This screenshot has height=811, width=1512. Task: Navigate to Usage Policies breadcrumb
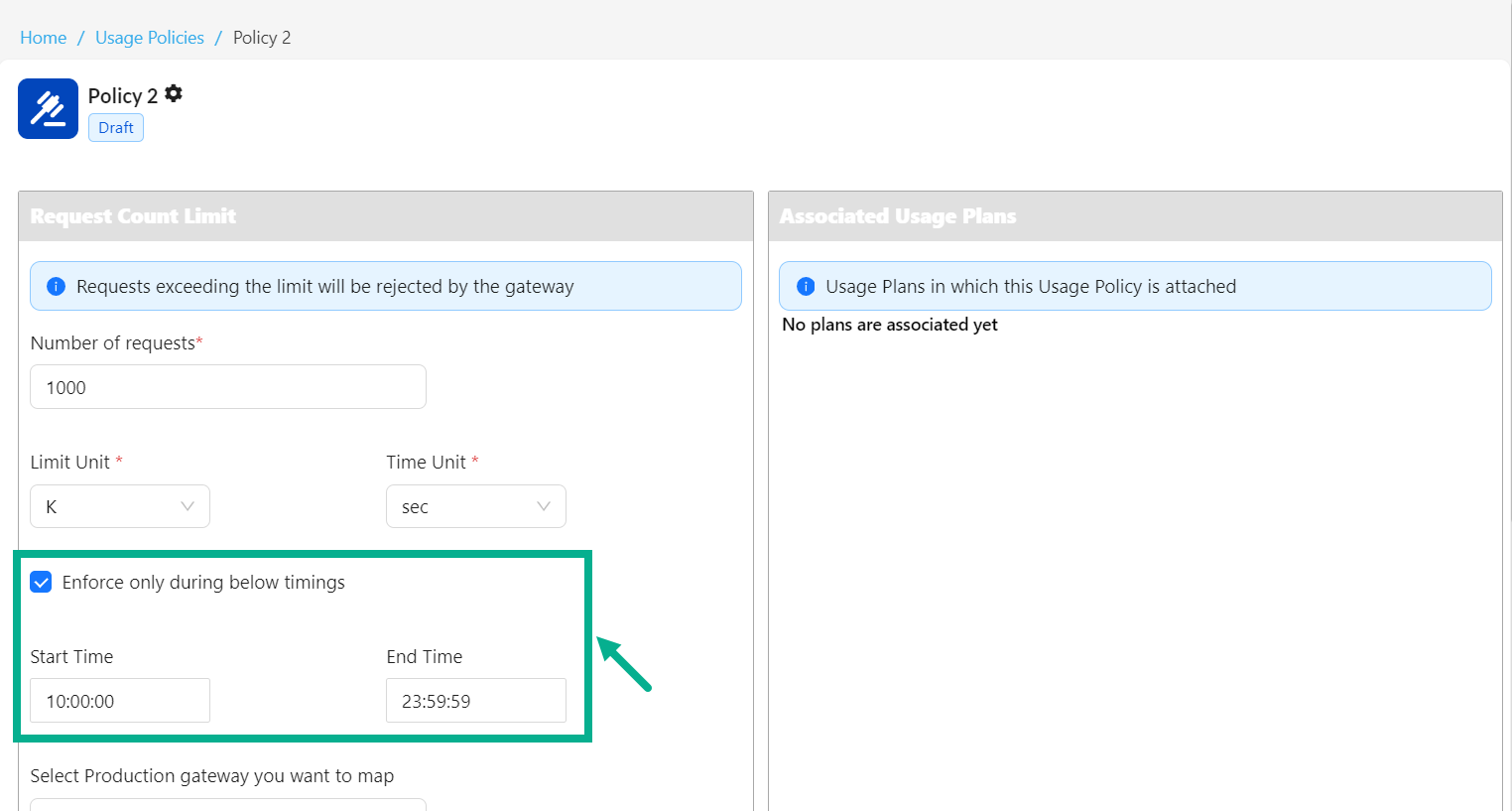(x=150, y=38)
